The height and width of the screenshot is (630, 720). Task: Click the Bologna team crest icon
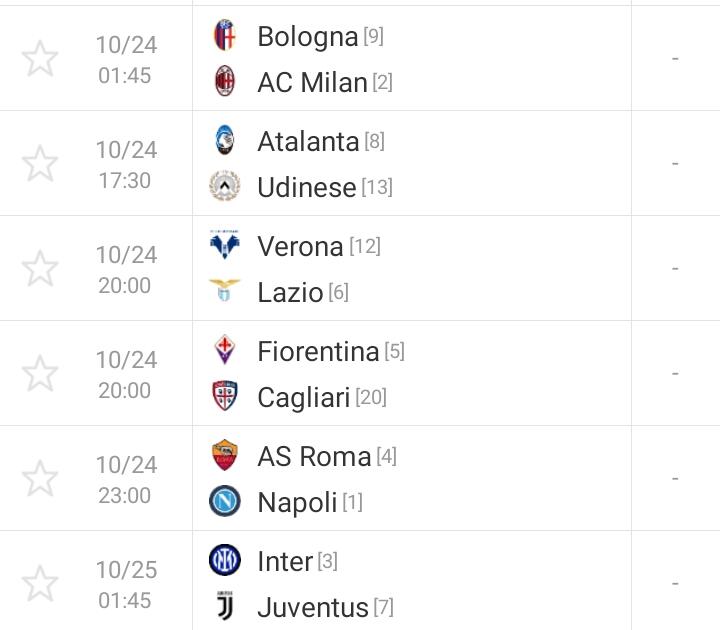(x=225, y=36)
